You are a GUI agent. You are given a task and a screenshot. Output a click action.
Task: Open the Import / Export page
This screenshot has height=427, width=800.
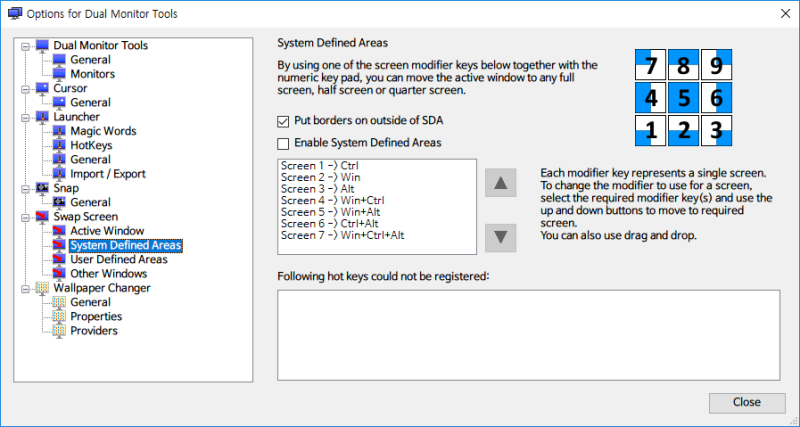(108, 174)
